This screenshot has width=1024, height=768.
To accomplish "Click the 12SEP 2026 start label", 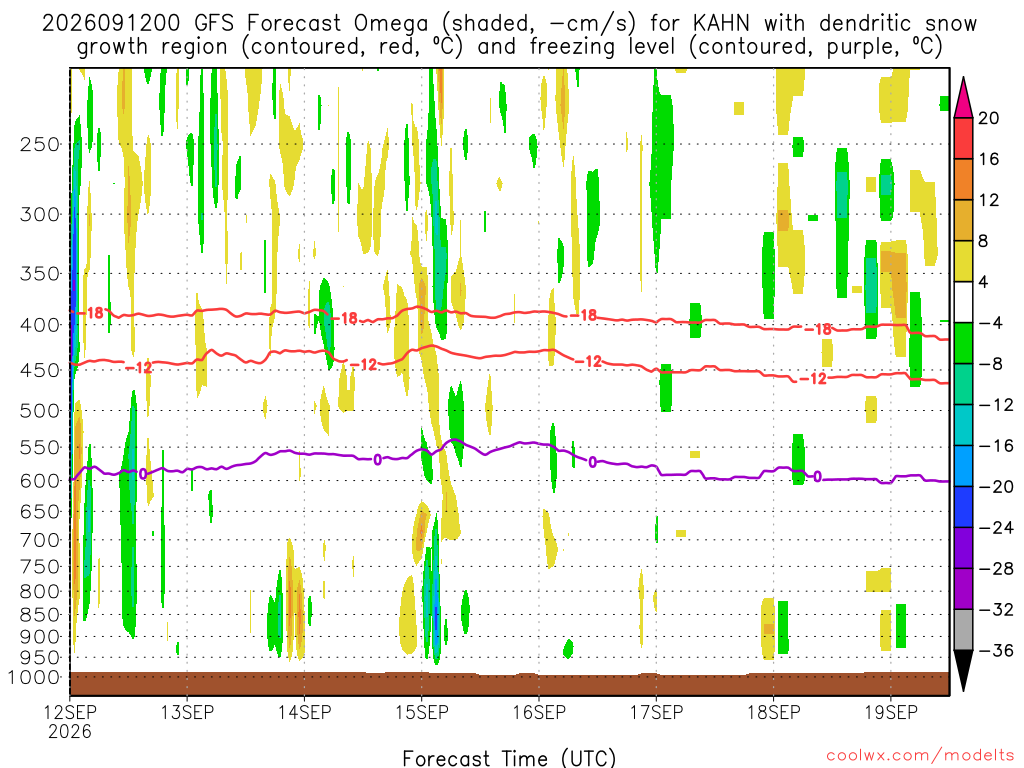I will coord(70,721).
